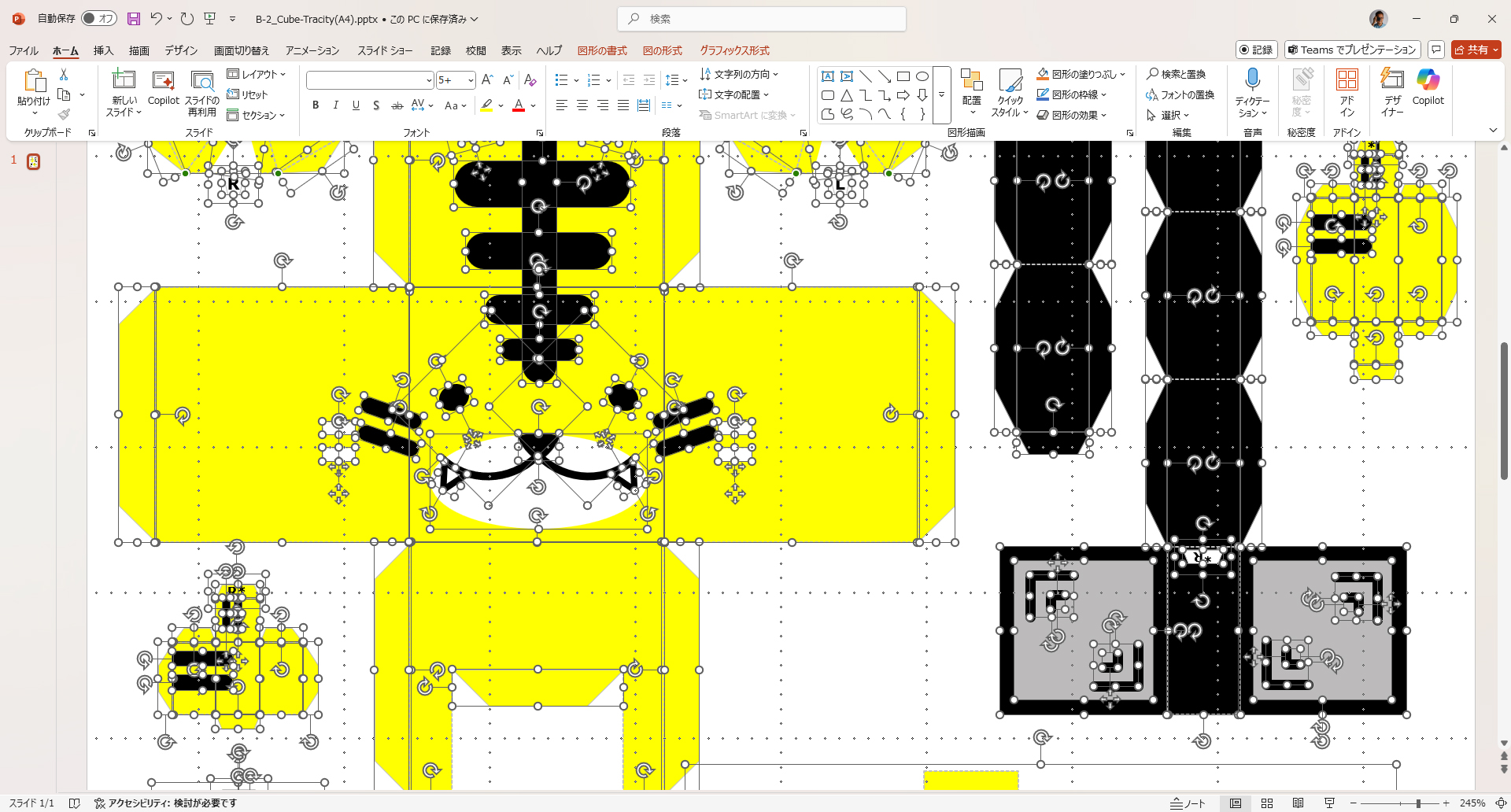Open the デザイナー icon
This screenshot has height=812, width=1511.
coord(1392,91)
